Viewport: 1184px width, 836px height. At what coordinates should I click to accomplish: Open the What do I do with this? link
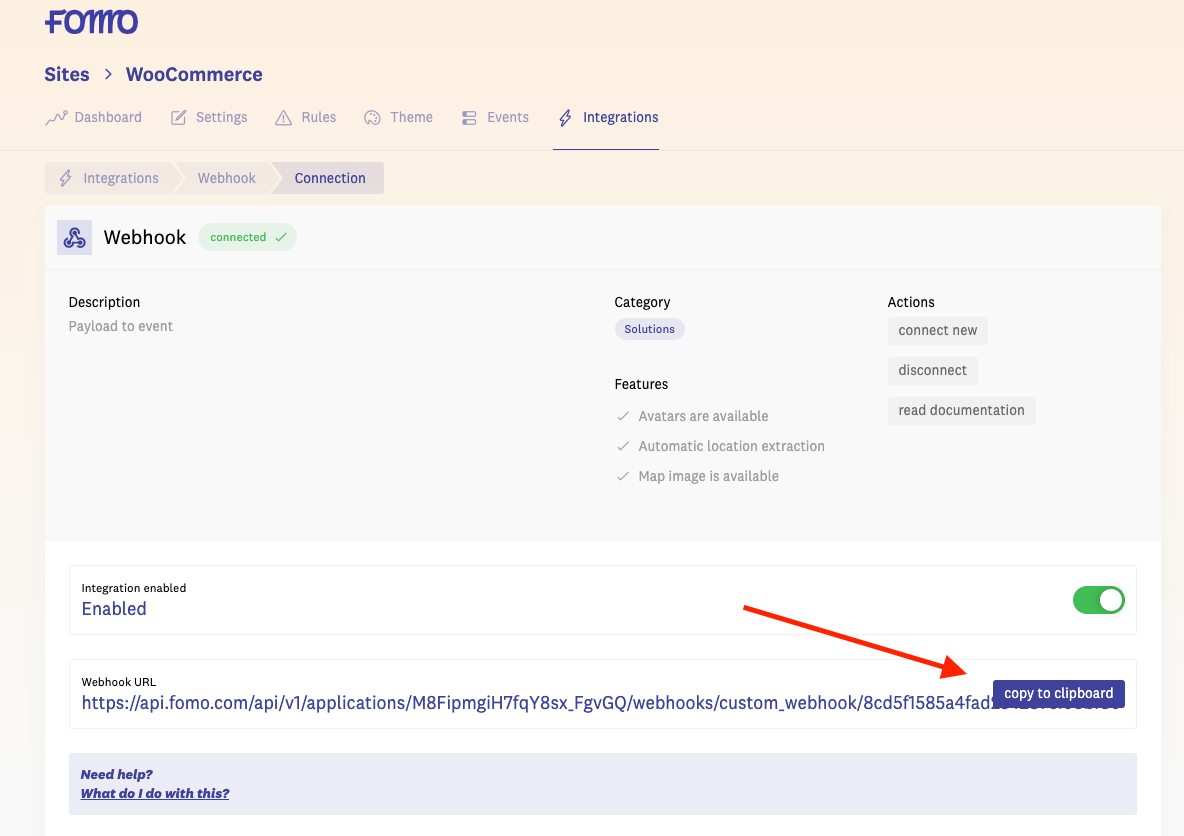155,794
